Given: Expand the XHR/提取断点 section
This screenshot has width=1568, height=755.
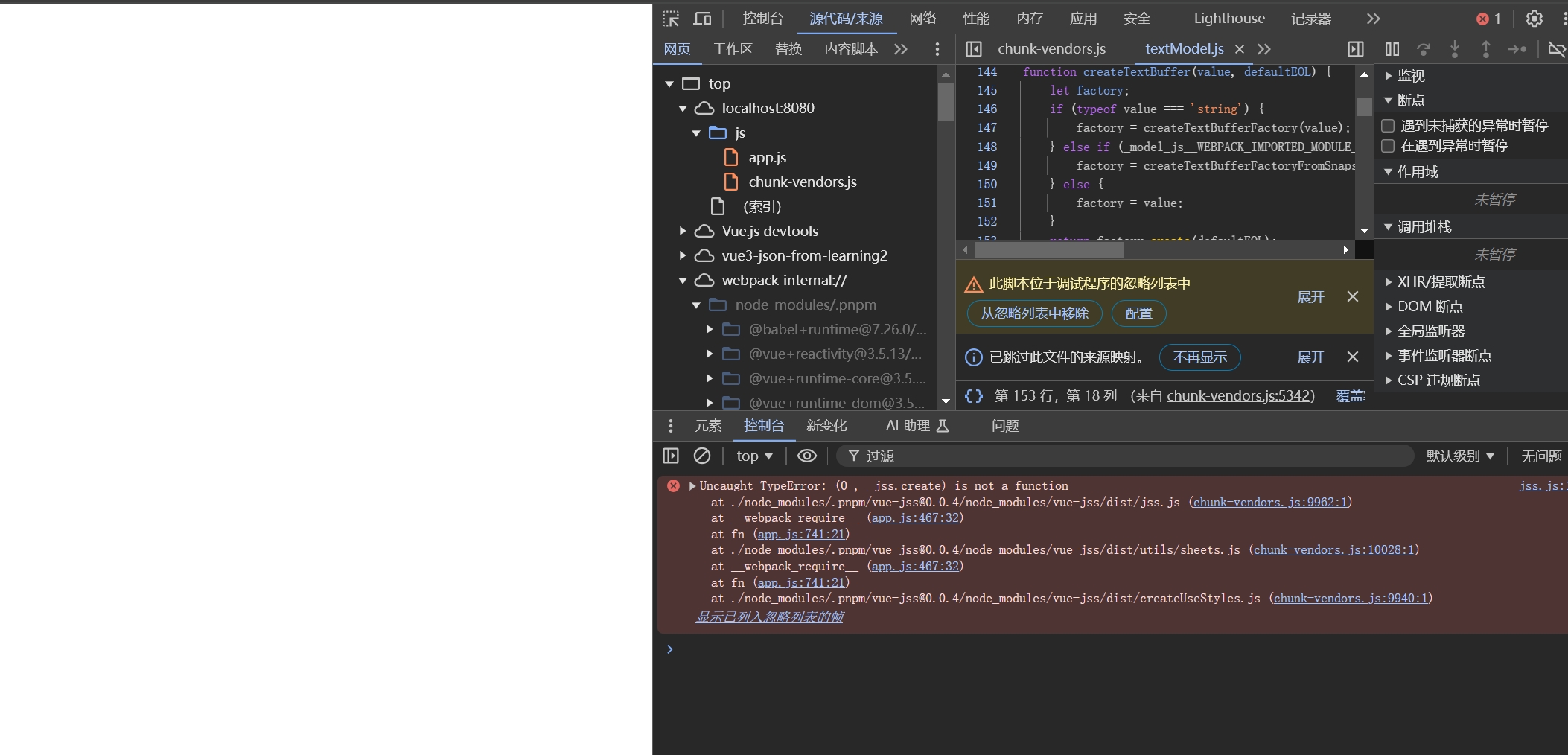Looking at the screenshot, I should [1389, 282].
